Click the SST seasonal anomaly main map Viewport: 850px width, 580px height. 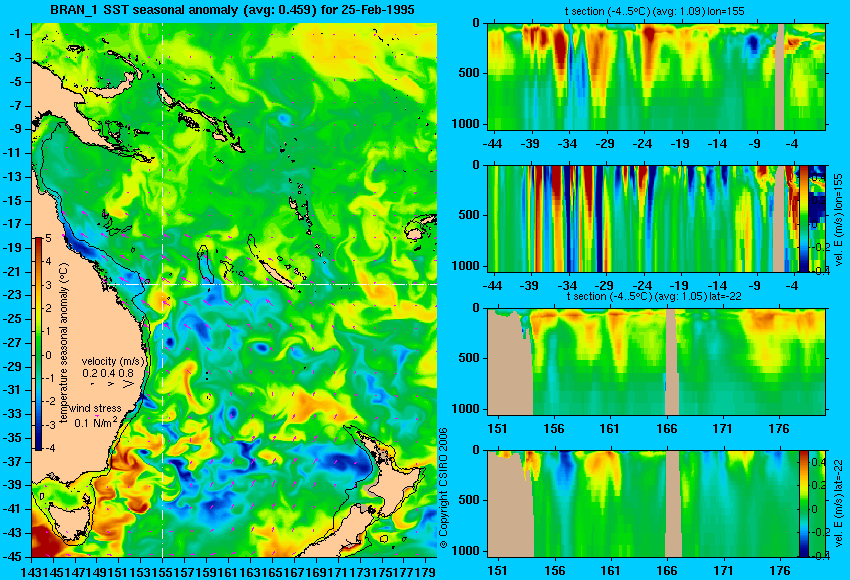pos(234,290)
